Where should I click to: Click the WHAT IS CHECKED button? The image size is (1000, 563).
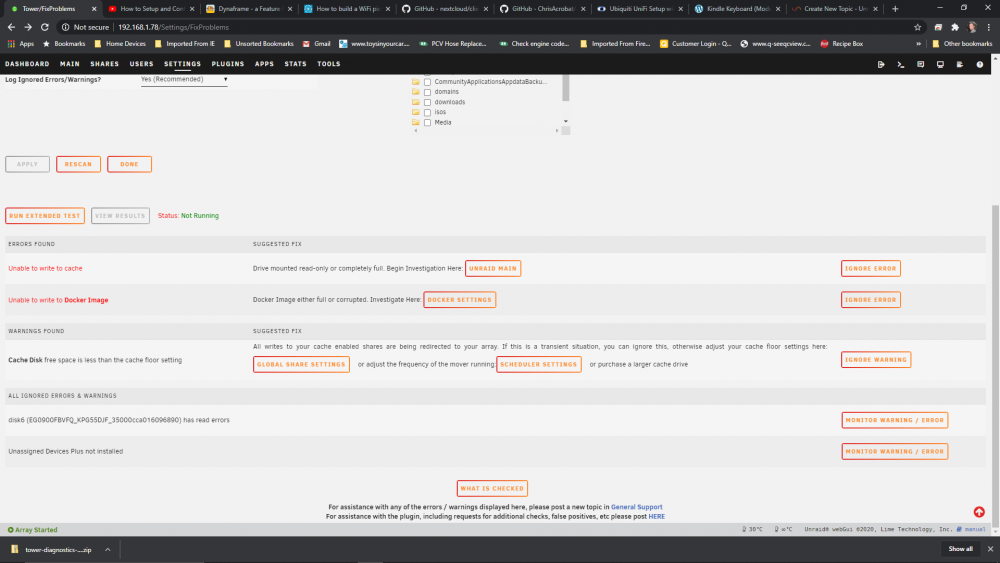coord(492,488)
